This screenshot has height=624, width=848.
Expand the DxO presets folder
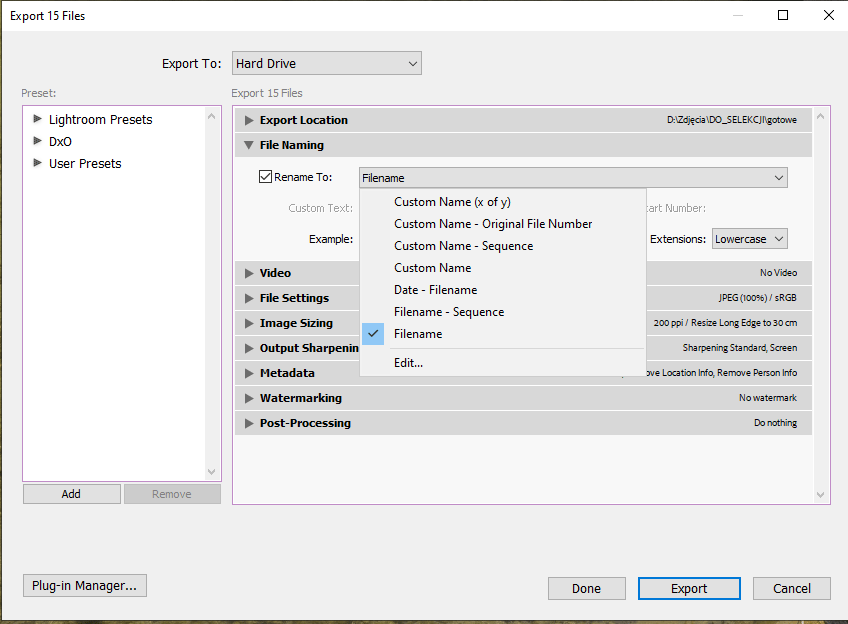pos(38,141)
